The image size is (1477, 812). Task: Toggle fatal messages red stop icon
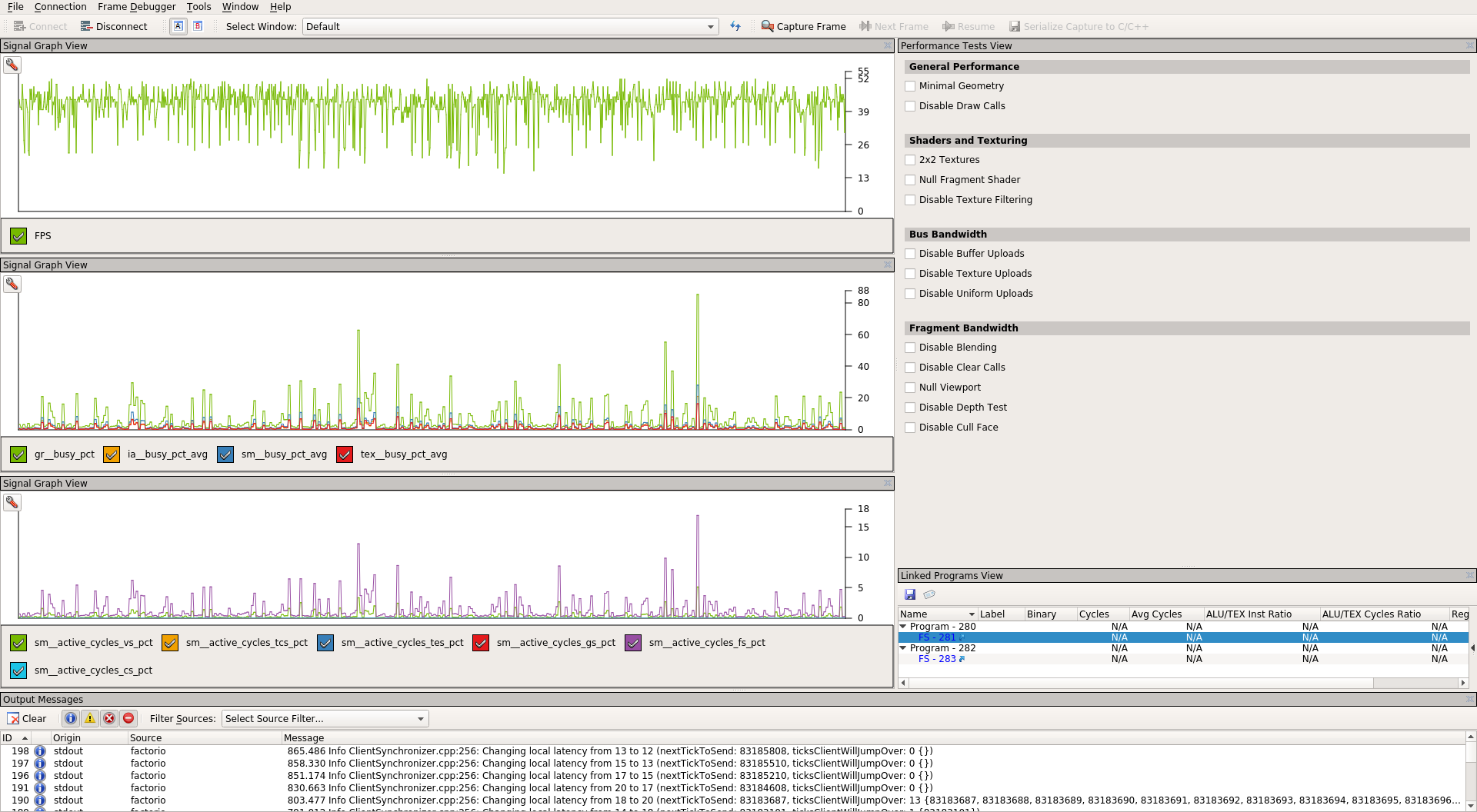(x=128, y=718)
